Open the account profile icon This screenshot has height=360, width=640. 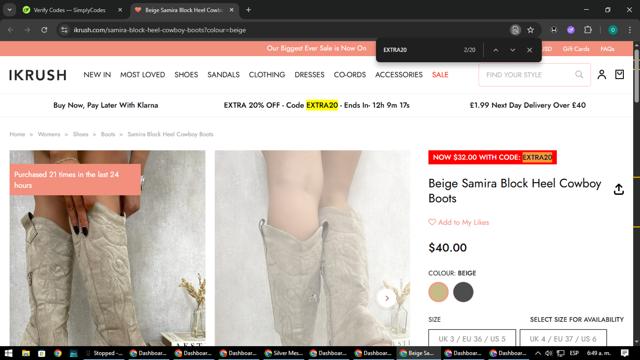(602, 75)
